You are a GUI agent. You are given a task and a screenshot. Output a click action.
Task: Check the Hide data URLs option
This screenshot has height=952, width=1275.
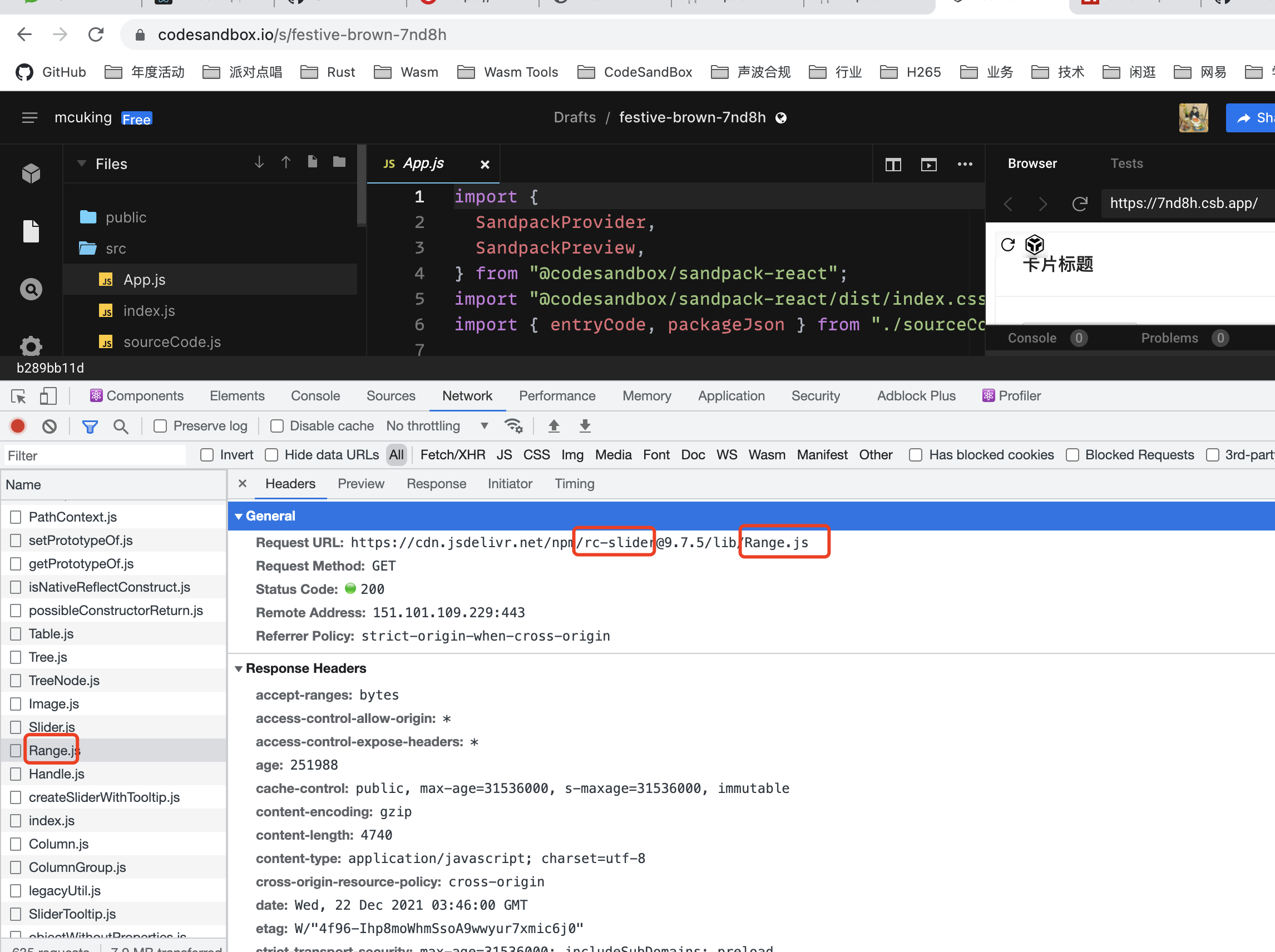pos(271,455)
